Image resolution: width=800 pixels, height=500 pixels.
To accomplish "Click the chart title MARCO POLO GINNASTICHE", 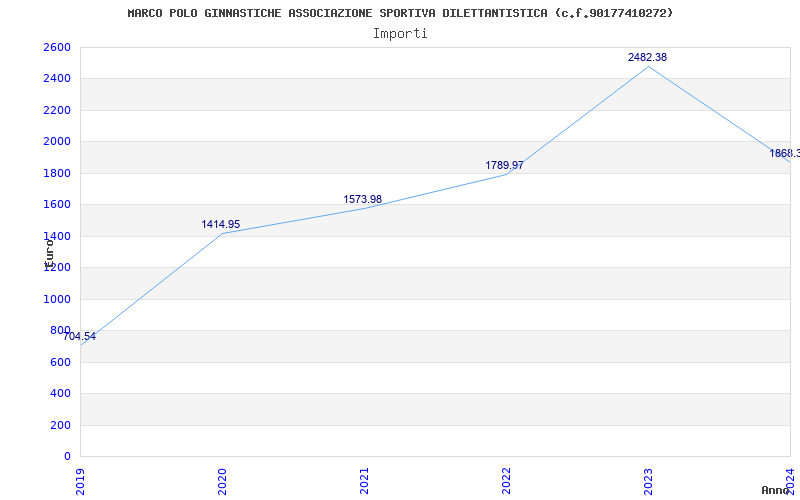I will pyautogui.click(x=400, y=13).
